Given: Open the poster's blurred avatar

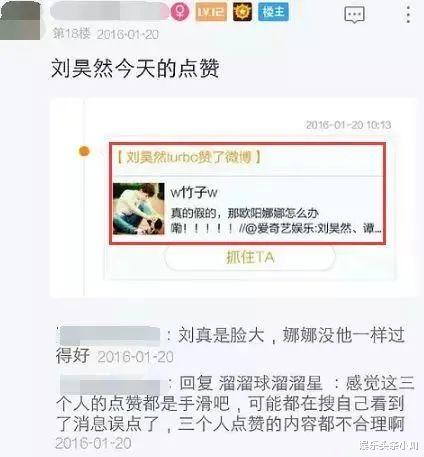Looking at the screenshot, I should pos(20,20).
